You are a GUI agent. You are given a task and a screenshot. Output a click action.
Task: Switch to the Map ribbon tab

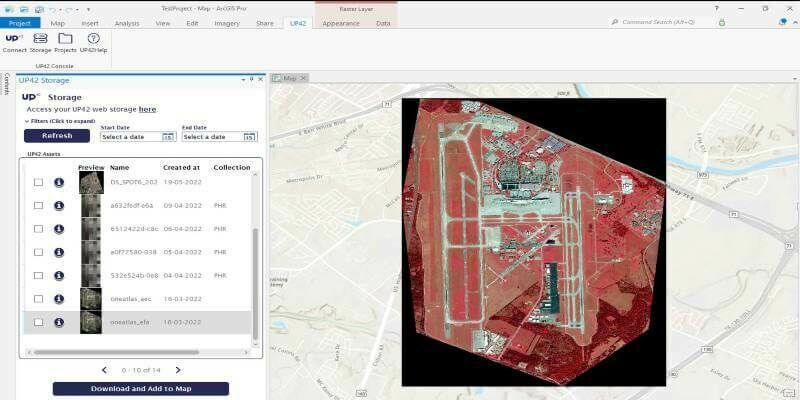coord(58,23)
